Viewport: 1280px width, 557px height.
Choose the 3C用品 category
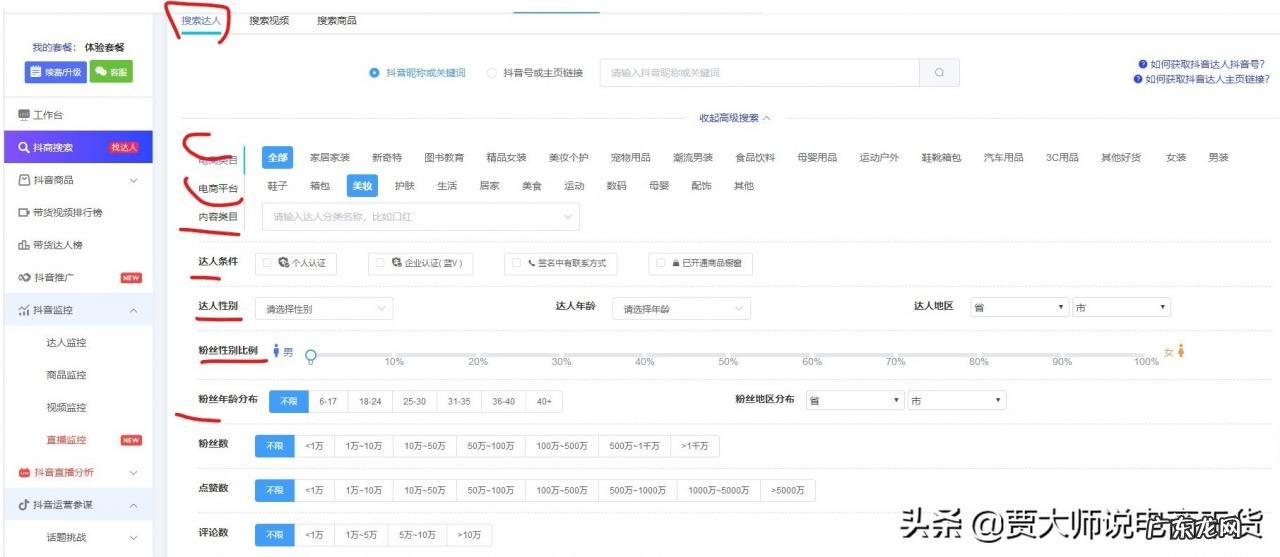coord(1062,158)
